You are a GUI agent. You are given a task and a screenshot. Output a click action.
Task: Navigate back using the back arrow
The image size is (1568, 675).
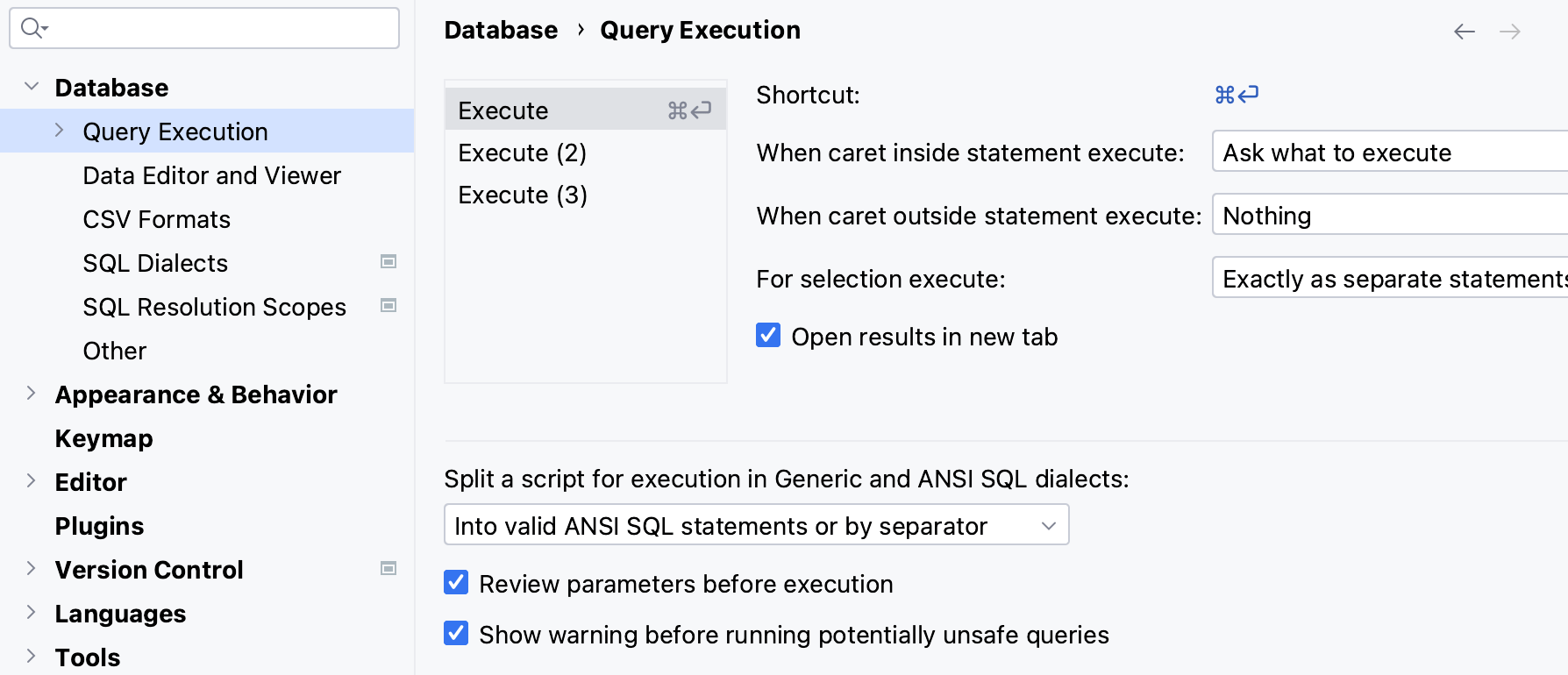pyautogui.click(x=1464, y=31)
